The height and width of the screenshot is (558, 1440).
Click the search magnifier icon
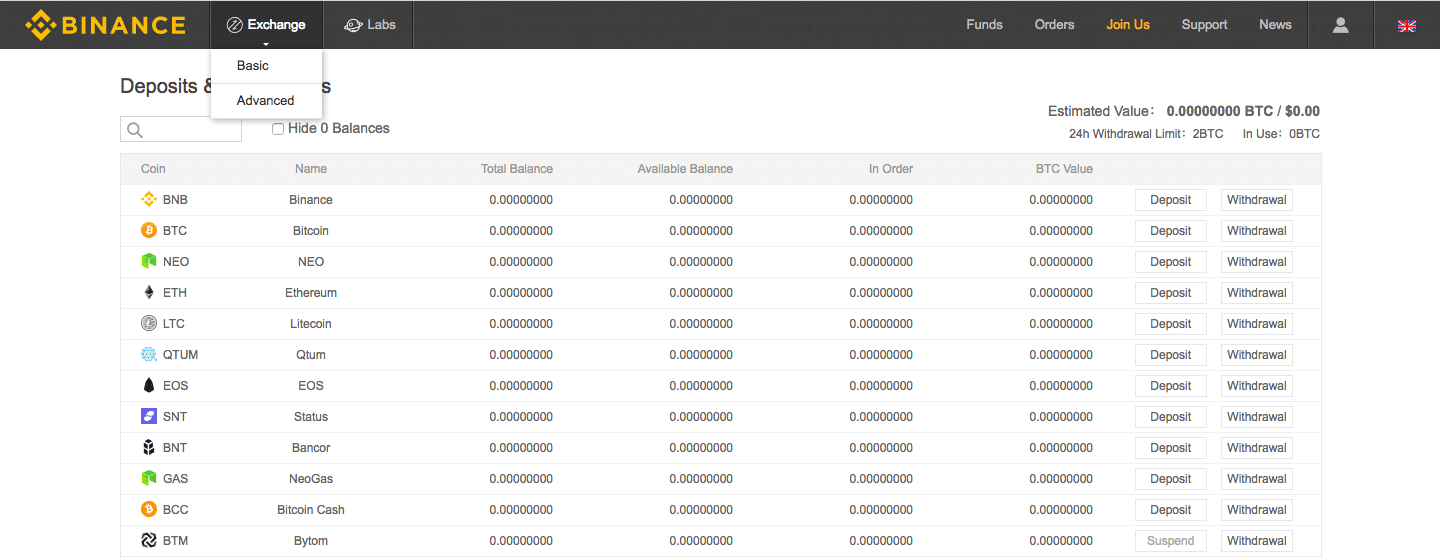[135, 130]
